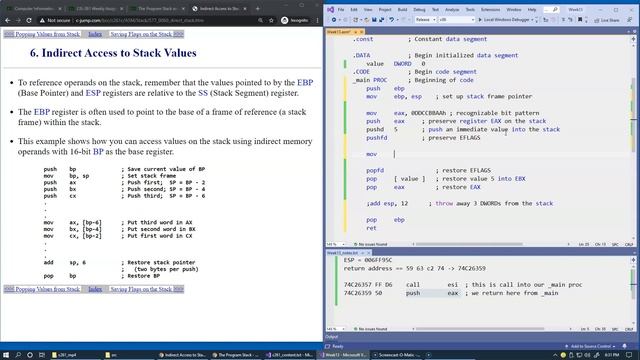This screenshot has height=360, width=640.
Task: Open Visual Studio Edit menu
Action: coord(354,9)
